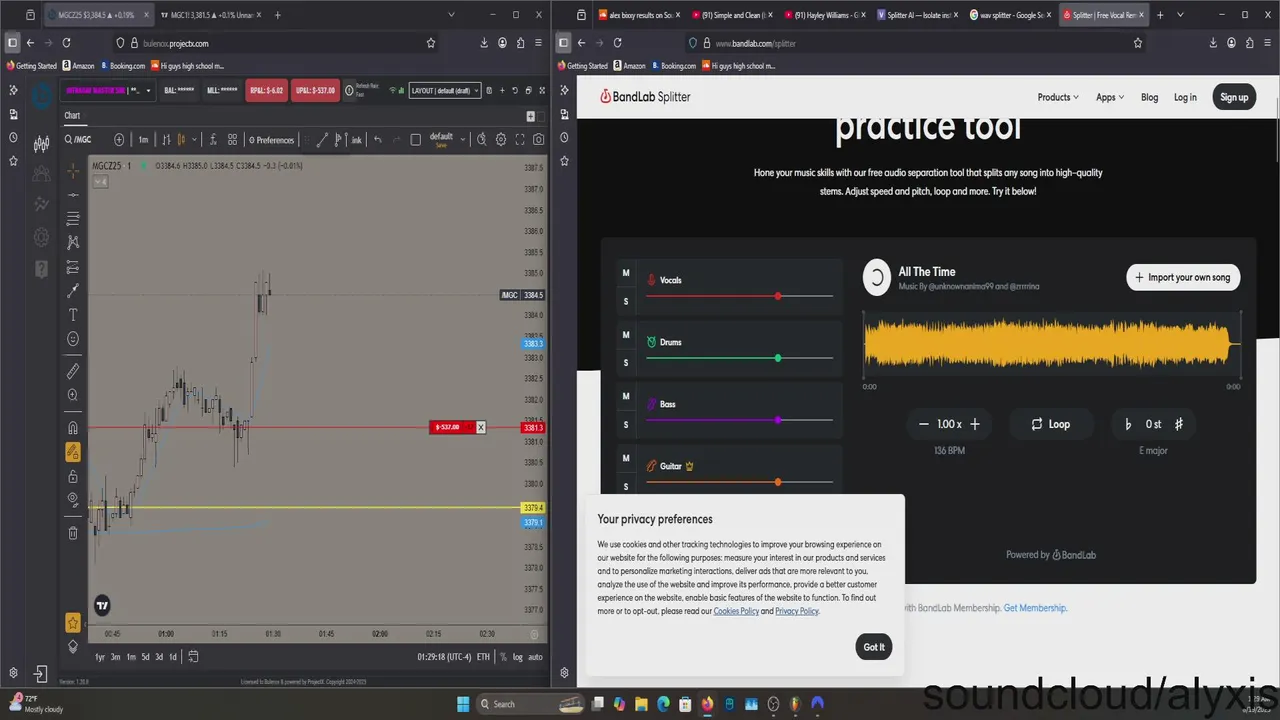
Task: Open the Cookies Policy link
Action: coord(736,611)
